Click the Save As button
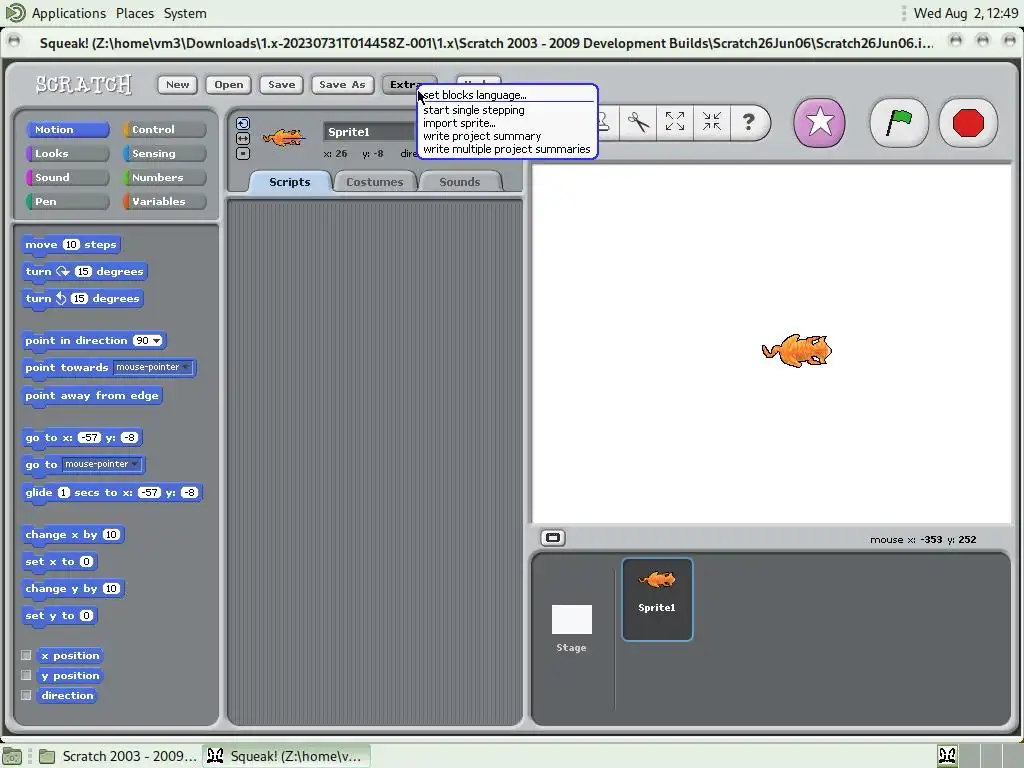Screen dimensions: 1024x768 [x=342, y=84]
